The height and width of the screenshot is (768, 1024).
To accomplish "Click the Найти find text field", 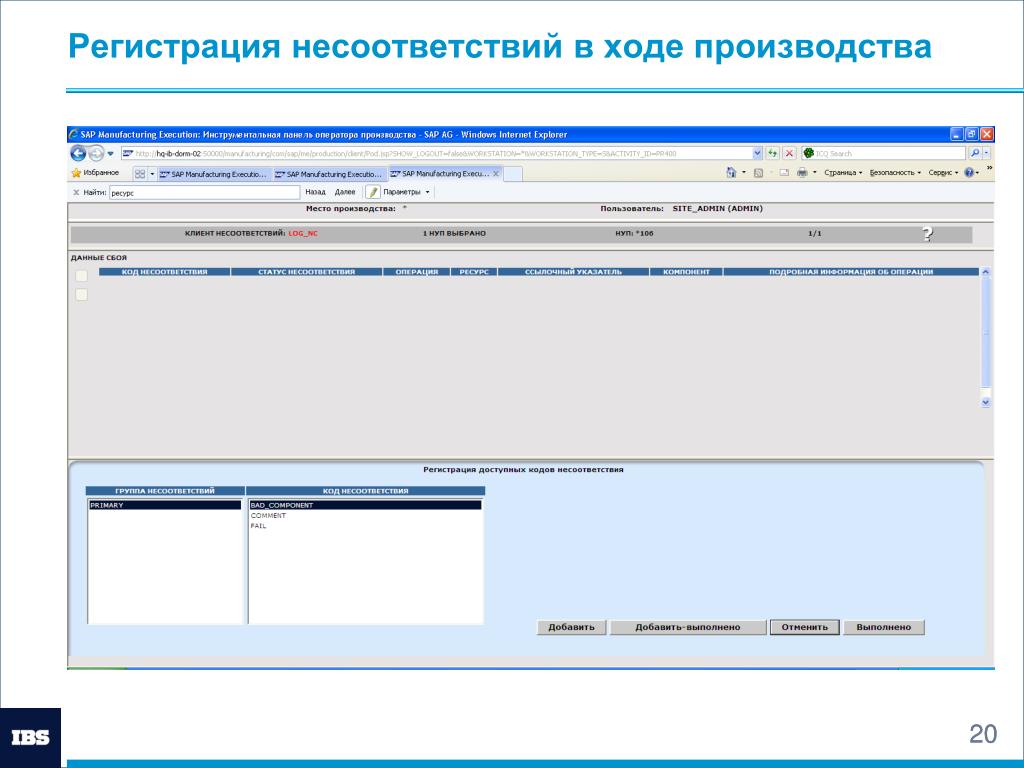I will coord(204,193).
